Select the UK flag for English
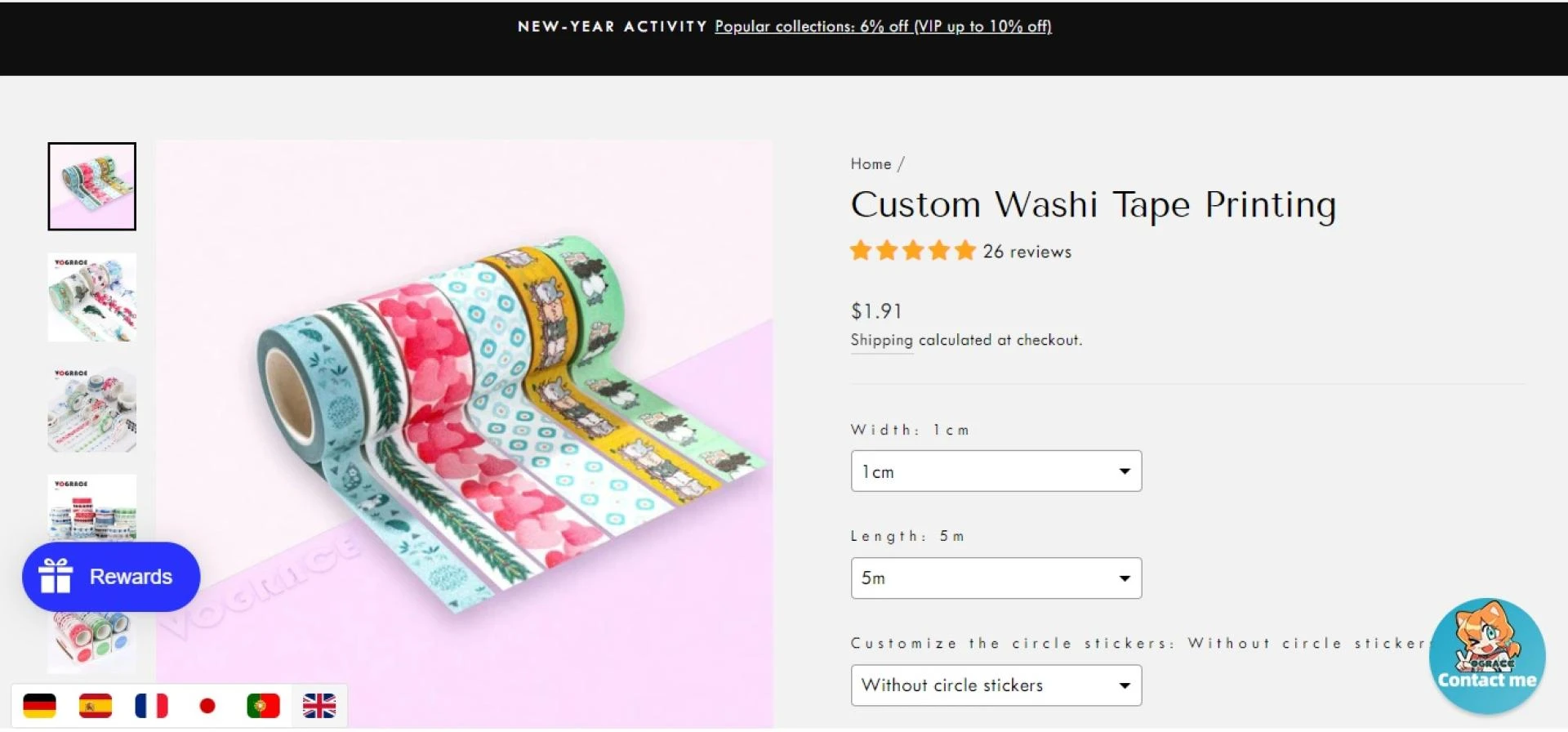This screenshot has width=1568, height=732. 319,705
